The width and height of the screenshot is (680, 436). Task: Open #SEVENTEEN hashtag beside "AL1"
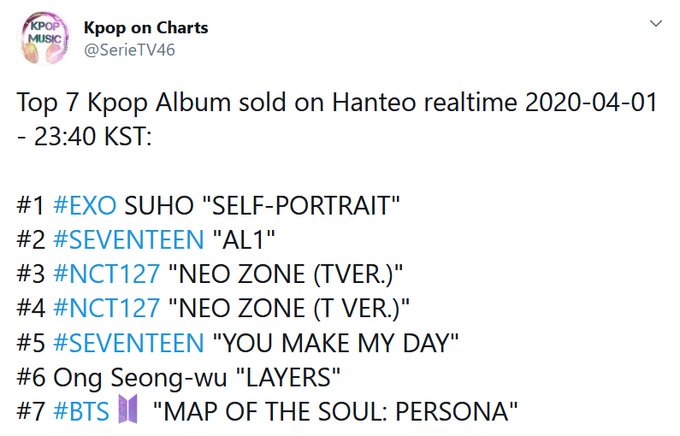(x=128, y=239)
